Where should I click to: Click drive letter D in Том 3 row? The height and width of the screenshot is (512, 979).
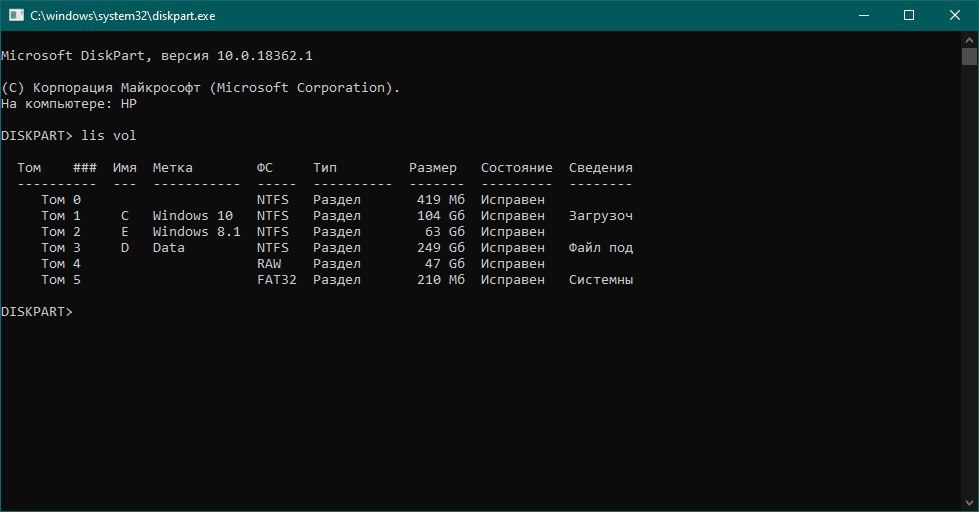pyautogui.click(x=125, y=248)
